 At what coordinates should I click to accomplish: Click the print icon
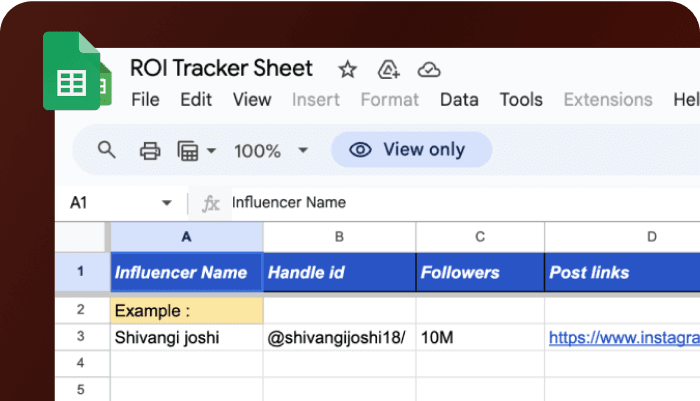[150, 150]
